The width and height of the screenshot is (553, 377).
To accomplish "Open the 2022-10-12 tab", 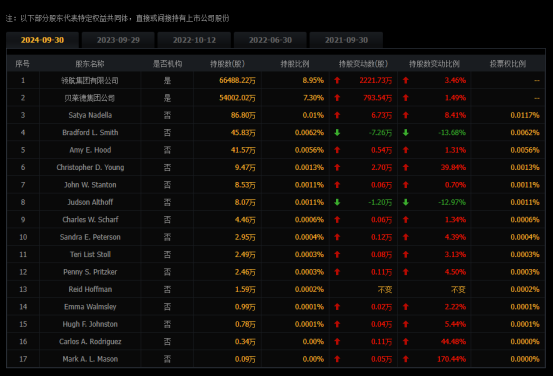I will point(194,40).
